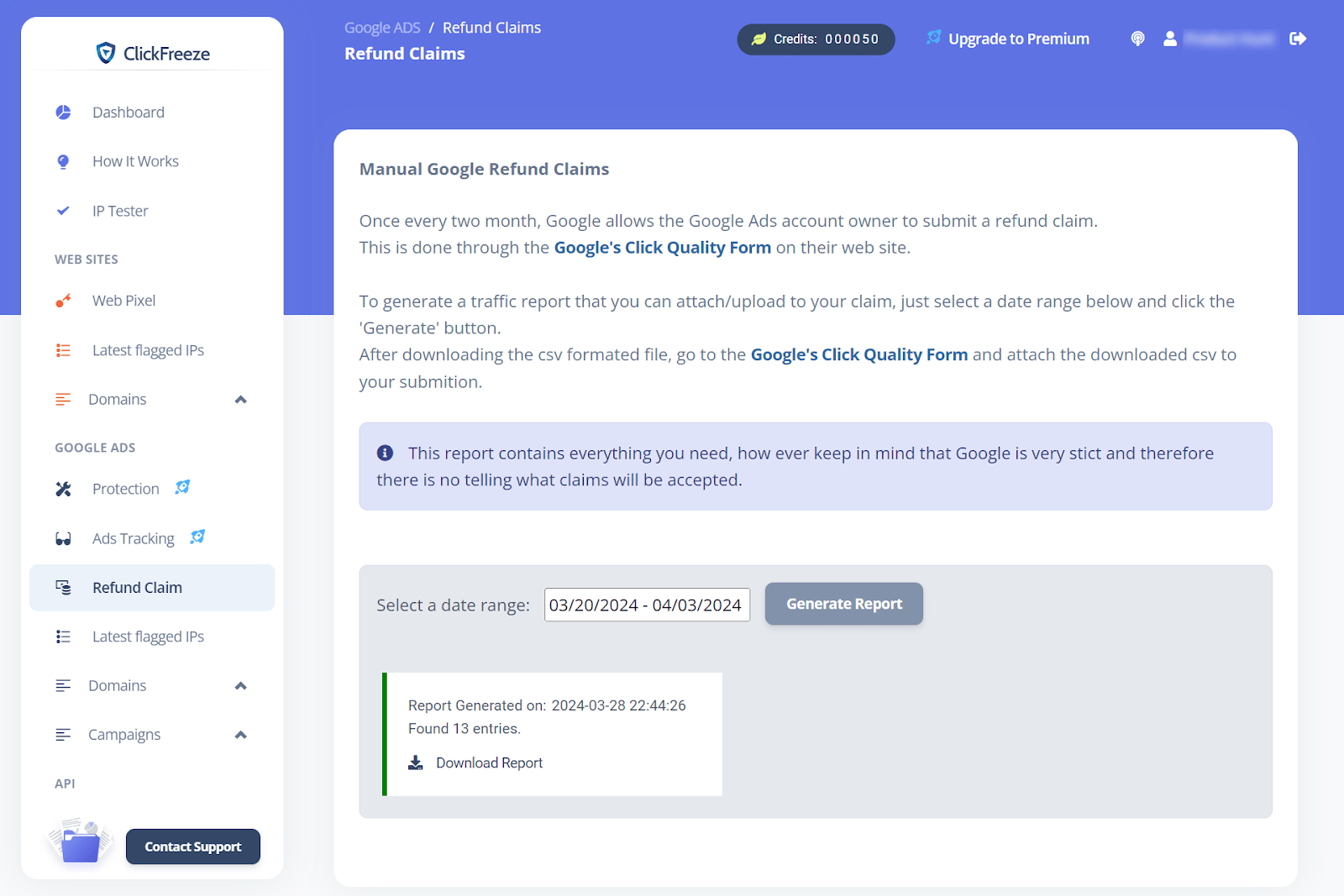1344x896 pixels.
Task: Click the podcast broadcast icon in header
Action: point(1137,39)
